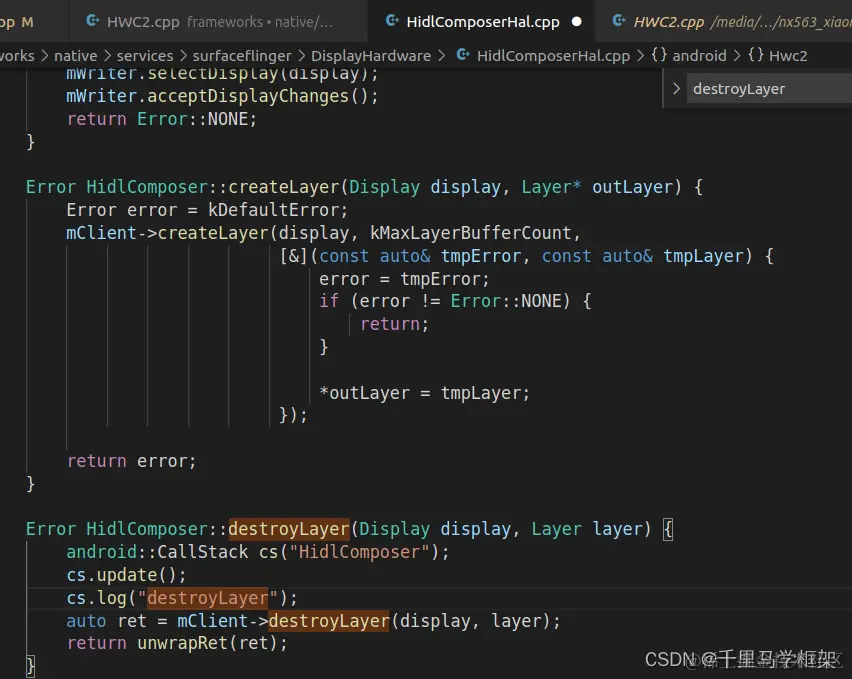Expand replace toggle chevron in find widget
852x679 pixels.
point(676,89)
